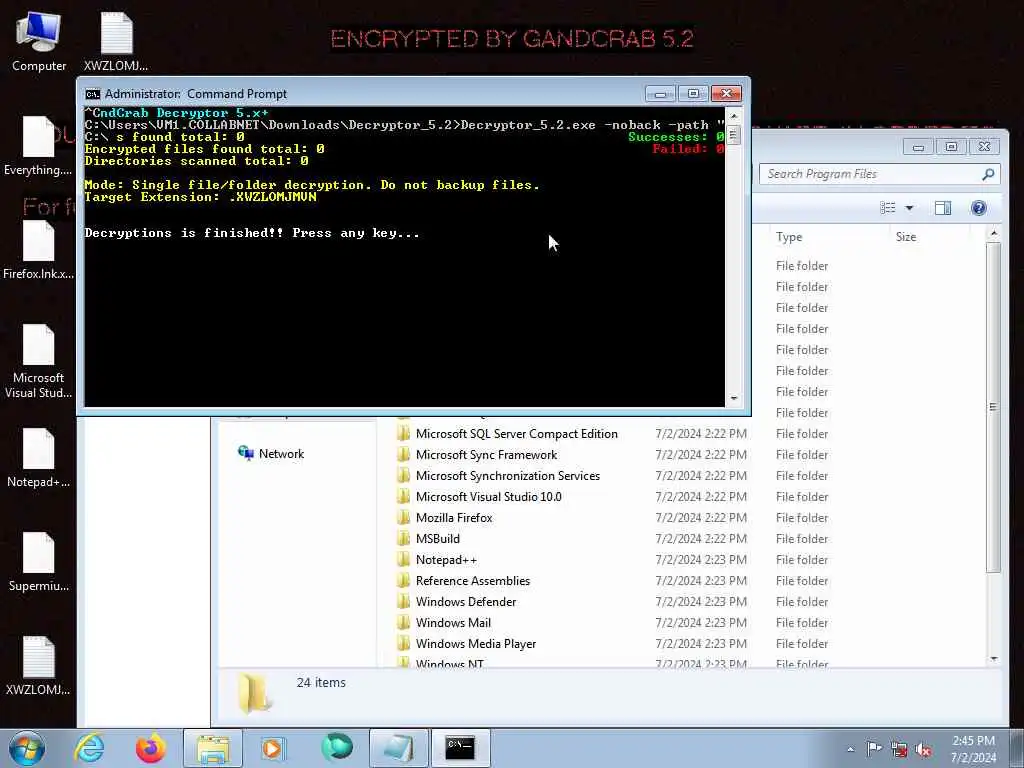Click the Explorer list scroll-down arrow
Viewport: 1024px width, 768px height.
[993, 659]
